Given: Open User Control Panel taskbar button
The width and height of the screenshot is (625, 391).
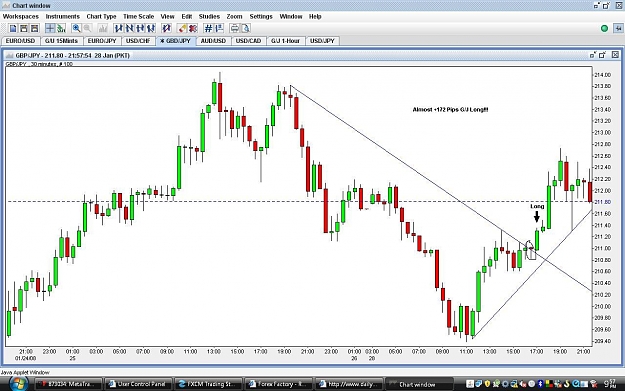Looking at the screenshot, I should tap(138, 384).
